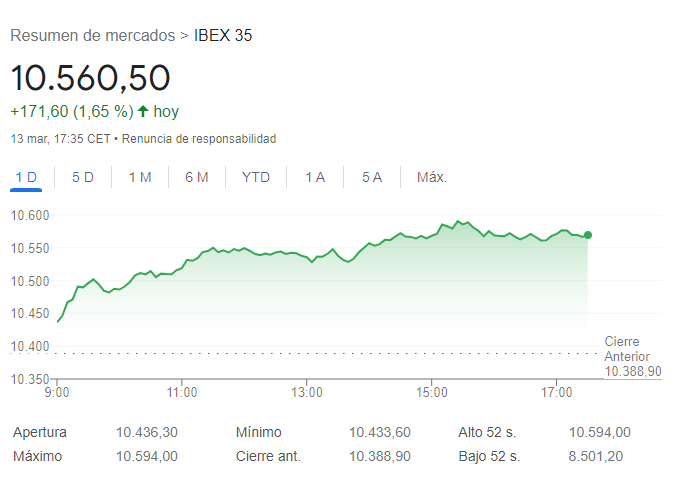Click the IBEX 35 breadcrumb title

(223, 36)
